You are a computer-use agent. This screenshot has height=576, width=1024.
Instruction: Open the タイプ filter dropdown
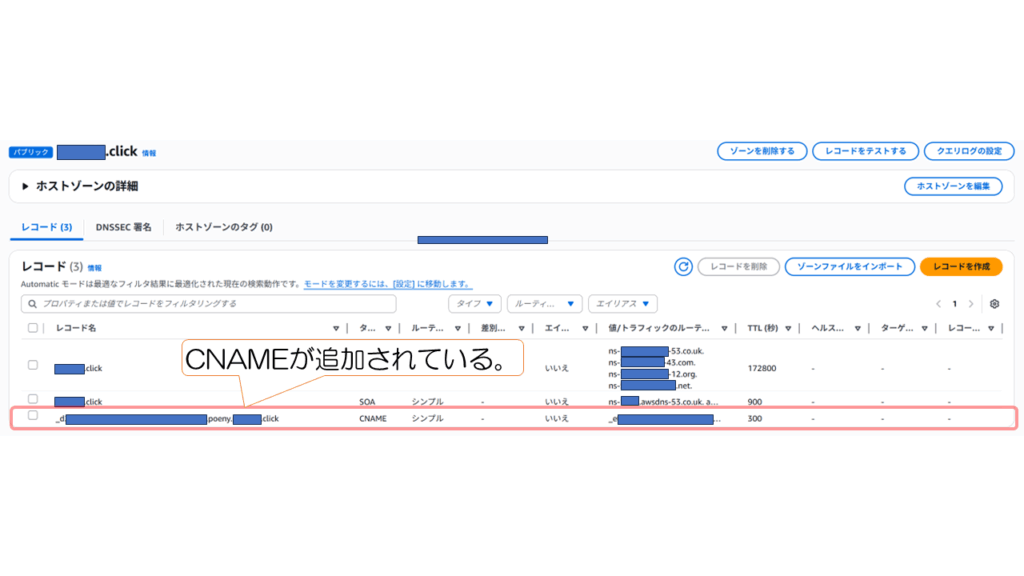point(474,304)
